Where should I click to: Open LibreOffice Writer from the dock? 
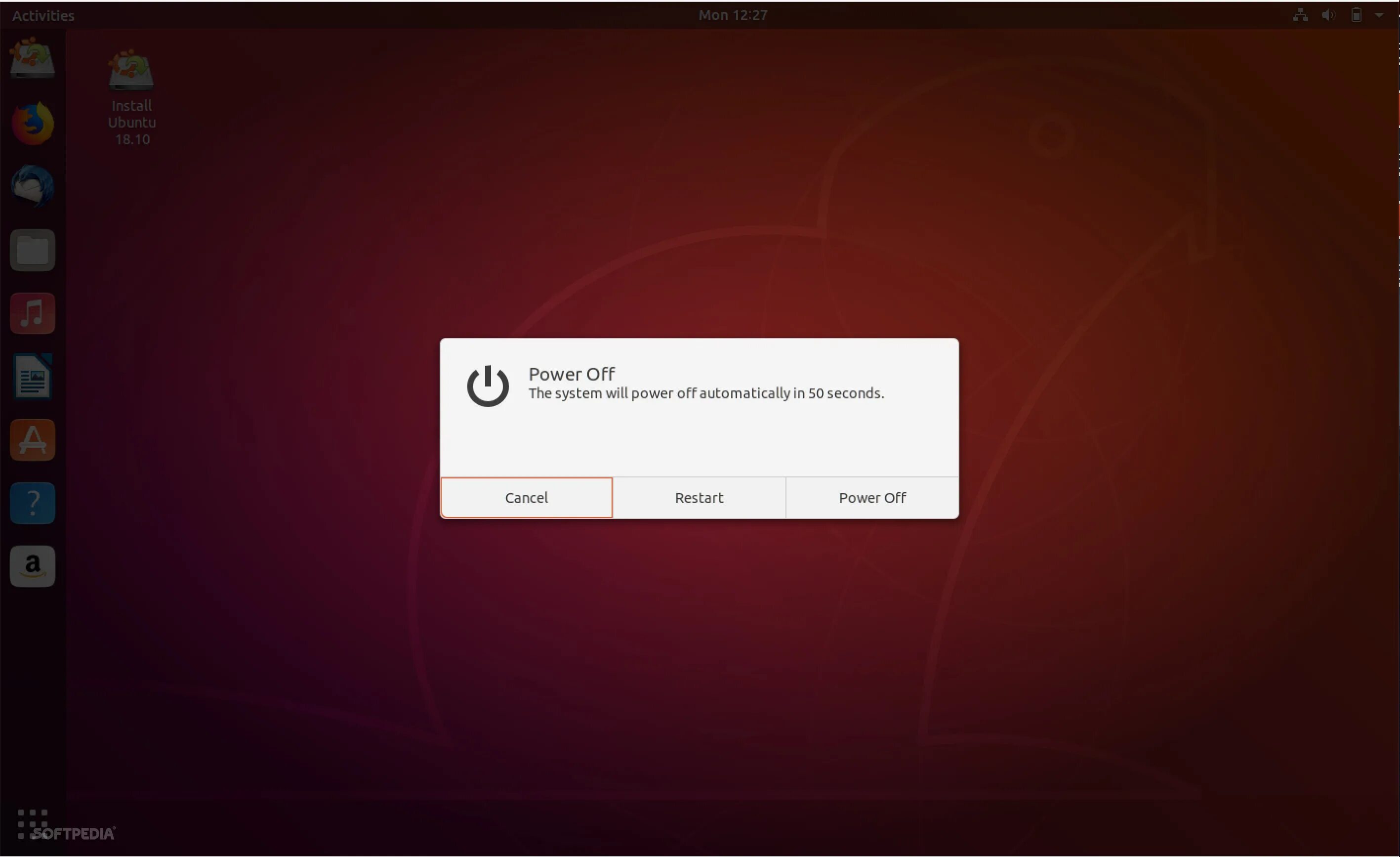[33, 376]
